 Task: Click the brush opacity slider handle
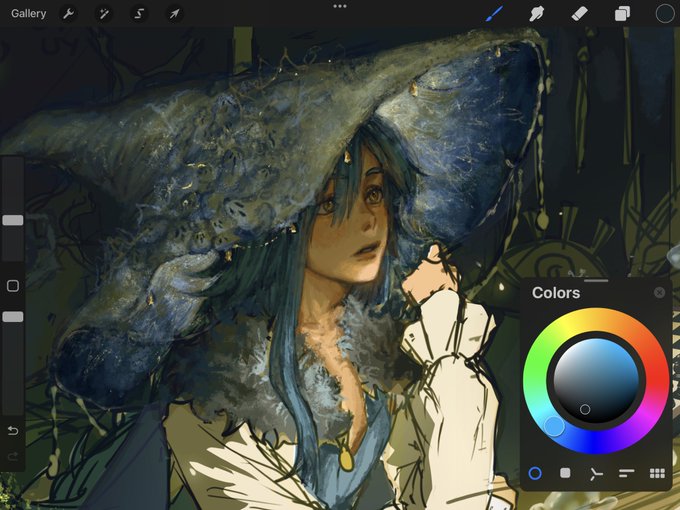coord(13,317)
